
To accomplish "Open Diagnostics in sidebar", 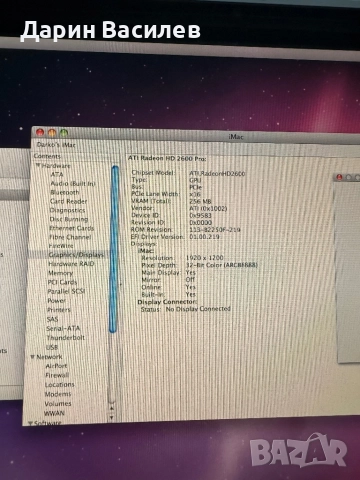I will coord(67,210).
